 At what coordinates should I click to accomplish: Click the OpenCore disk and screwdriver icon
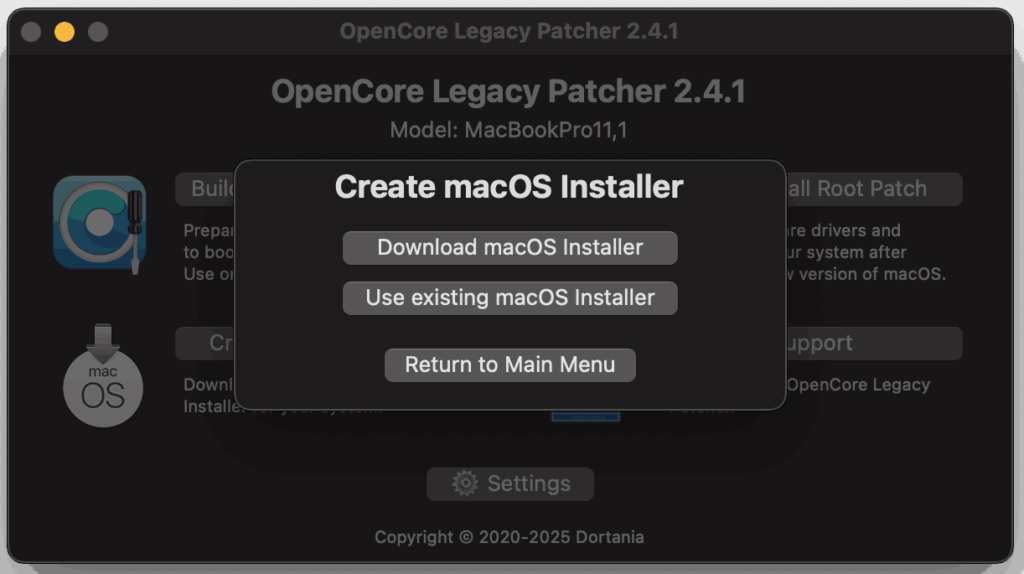[100, 224]
